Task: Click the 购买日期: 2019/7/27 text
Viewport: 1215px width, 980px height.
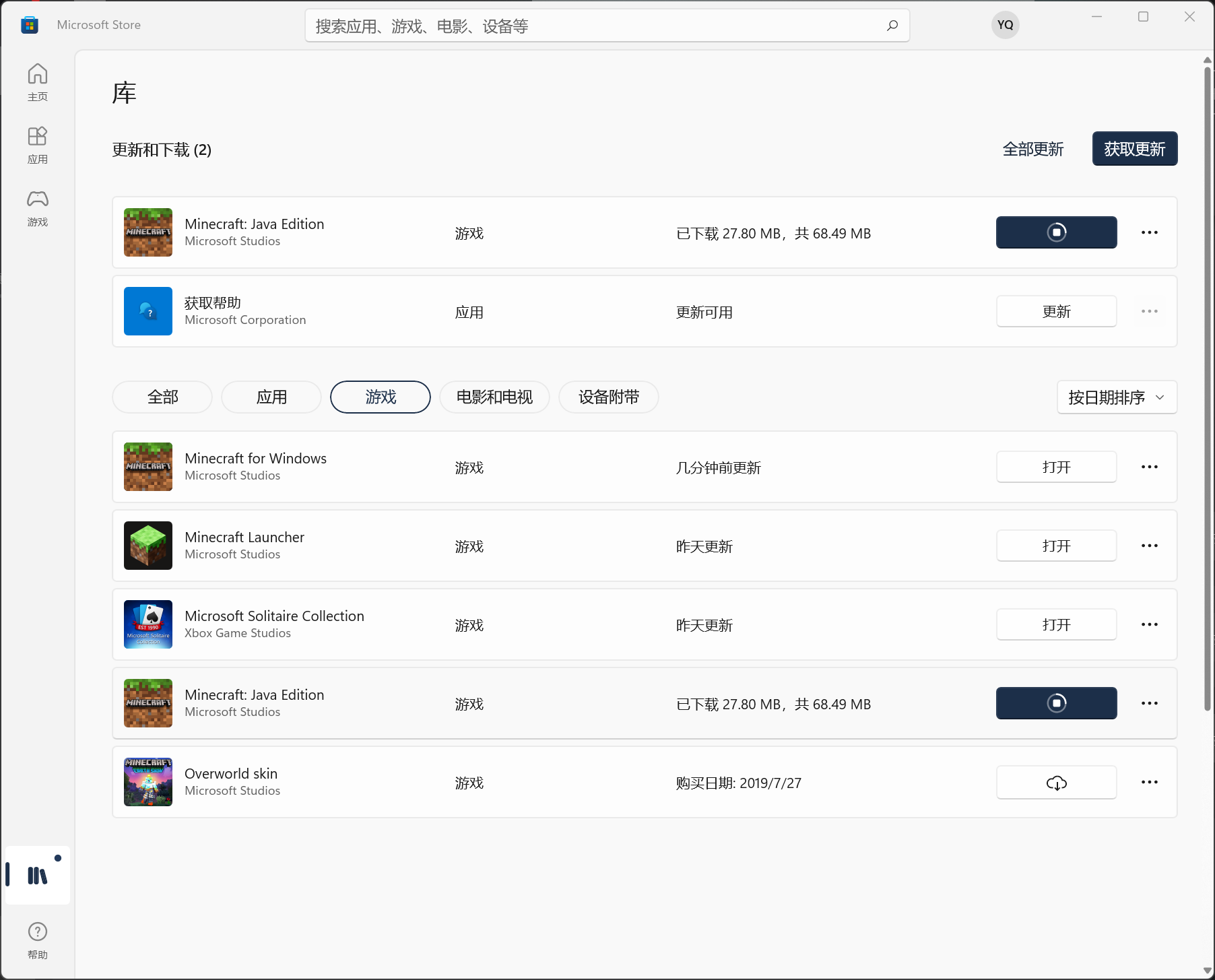Action: pos(739,783)
